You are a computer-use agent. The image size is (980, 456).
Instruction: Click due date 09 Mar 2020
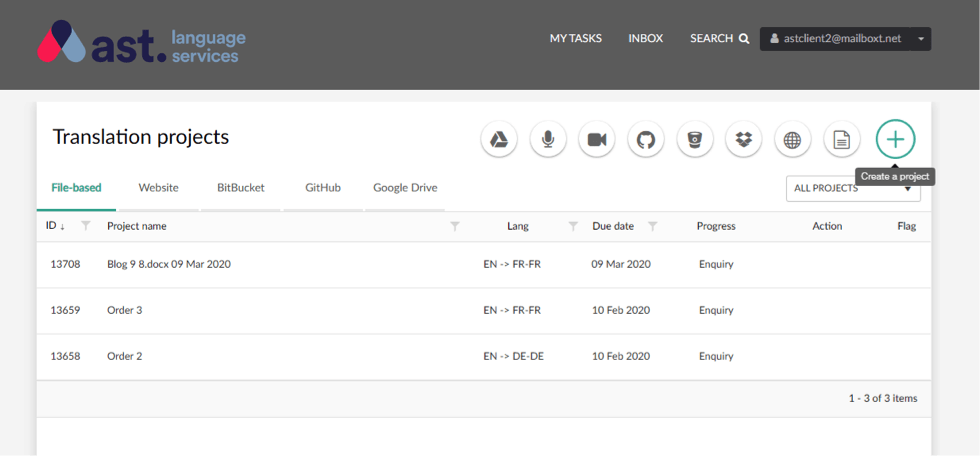click(x=621, y=264)
